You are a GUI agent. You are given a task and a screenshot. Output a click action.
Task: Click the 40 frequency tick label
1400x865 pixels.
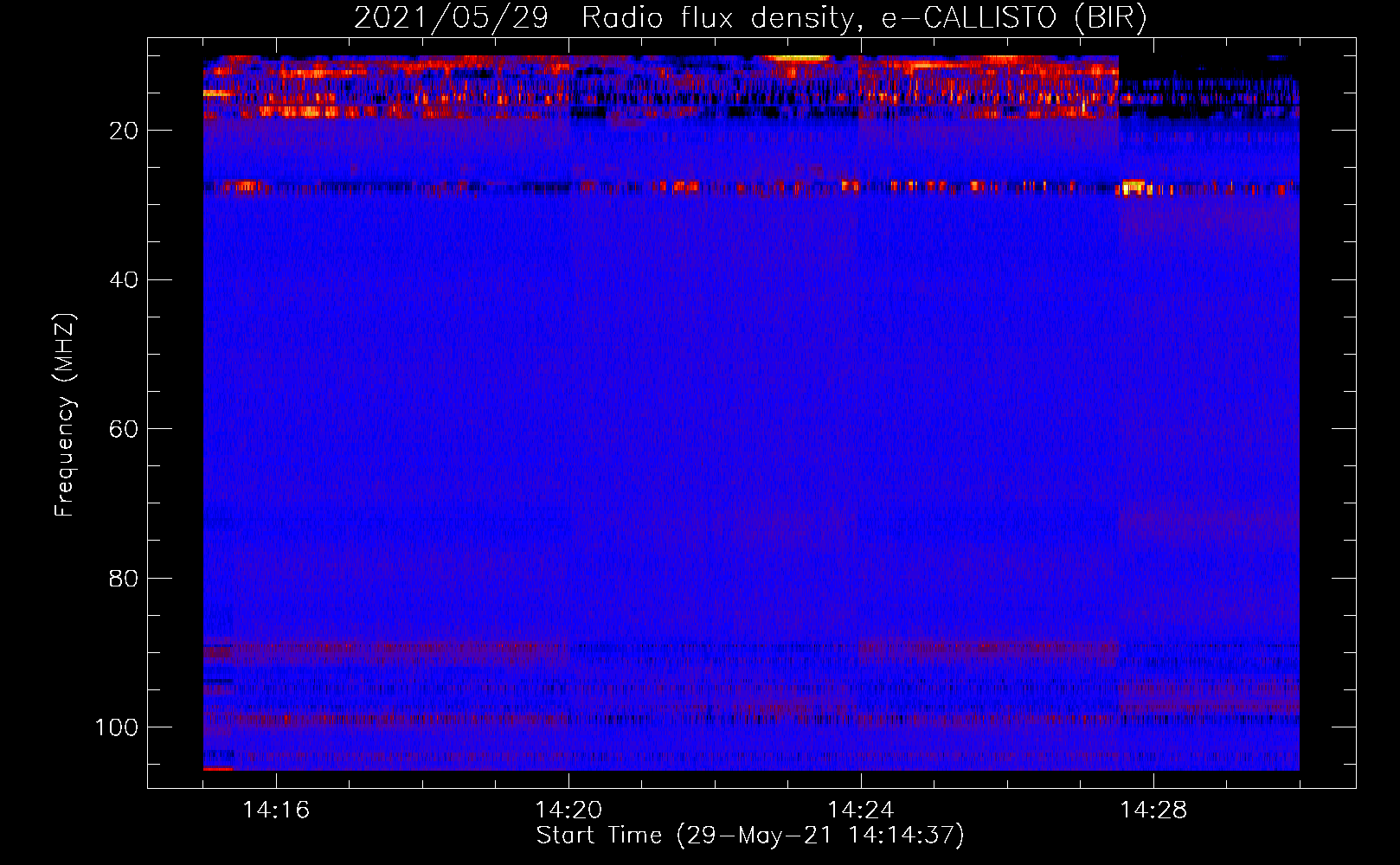(x=124, y=280)
